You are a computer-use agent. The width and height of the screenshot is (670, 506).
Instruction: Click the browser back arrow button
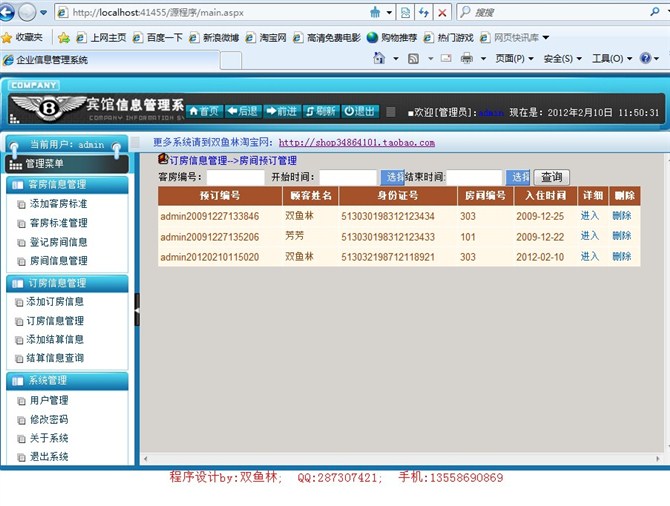6,12
